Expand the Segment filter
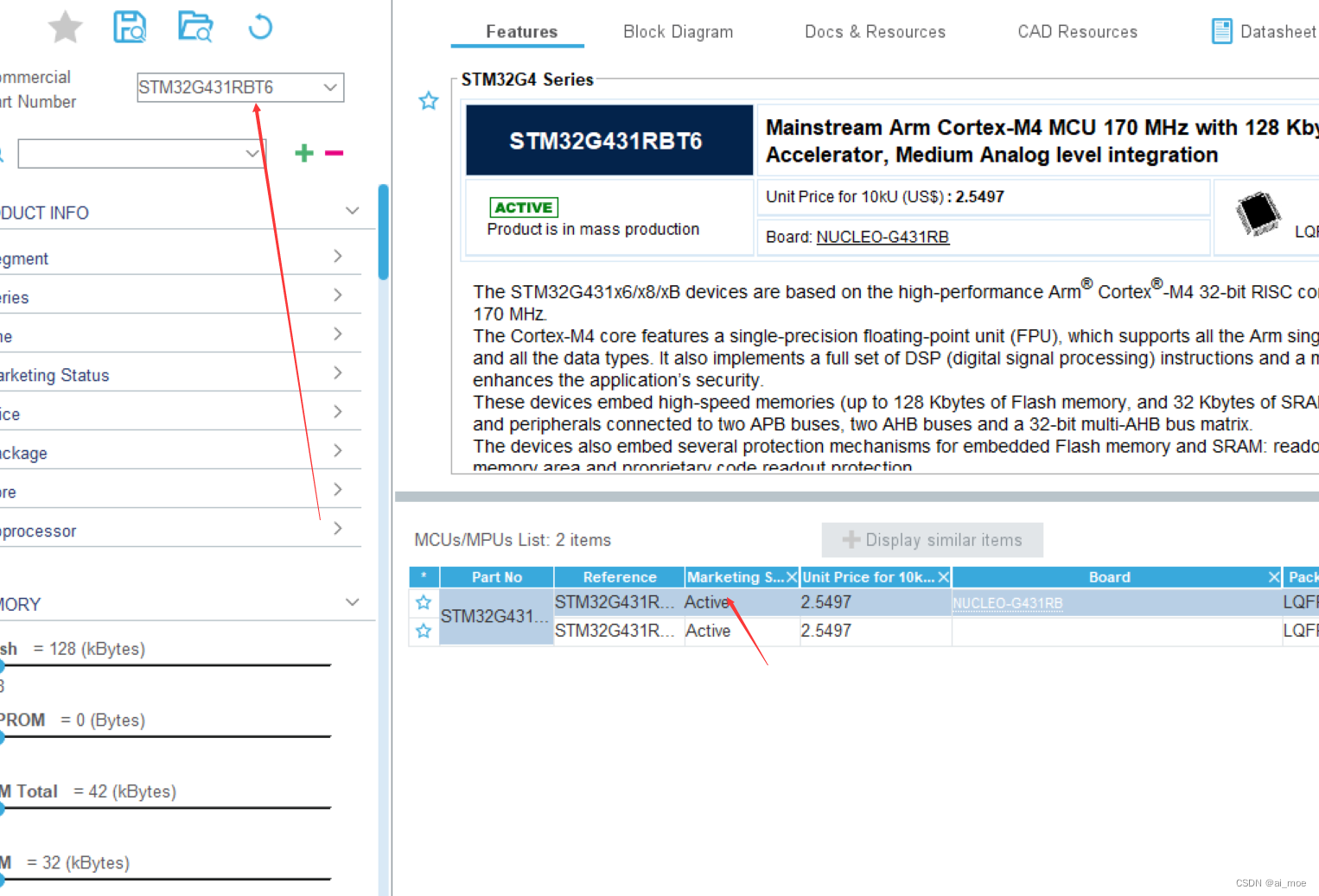Image resolution: width=1319 pixels, height=896 pixels. coord(338,257)
